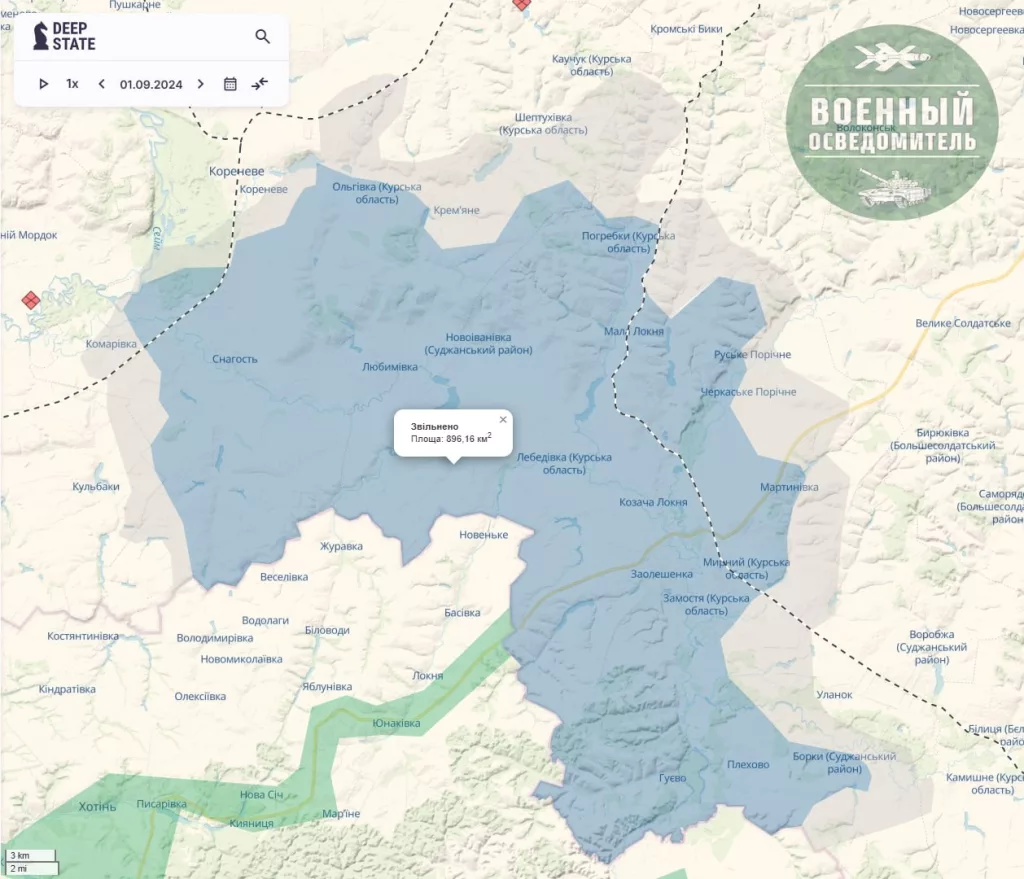Advance to the next date with right chevron
This screenshot has height=879, width=1024.
201,84
